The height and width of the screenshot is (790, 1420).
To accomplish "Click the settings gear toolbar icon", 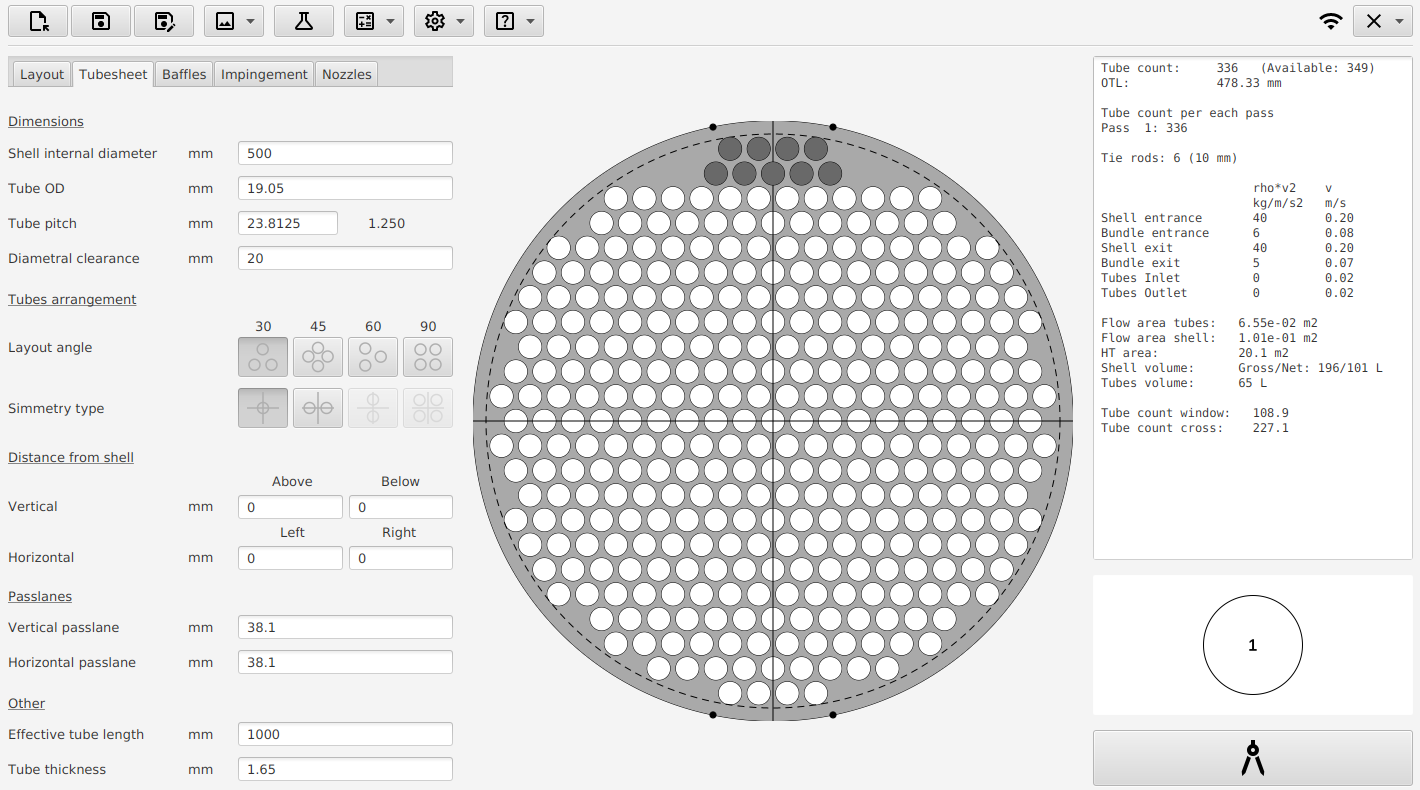I will coord(435,21).
